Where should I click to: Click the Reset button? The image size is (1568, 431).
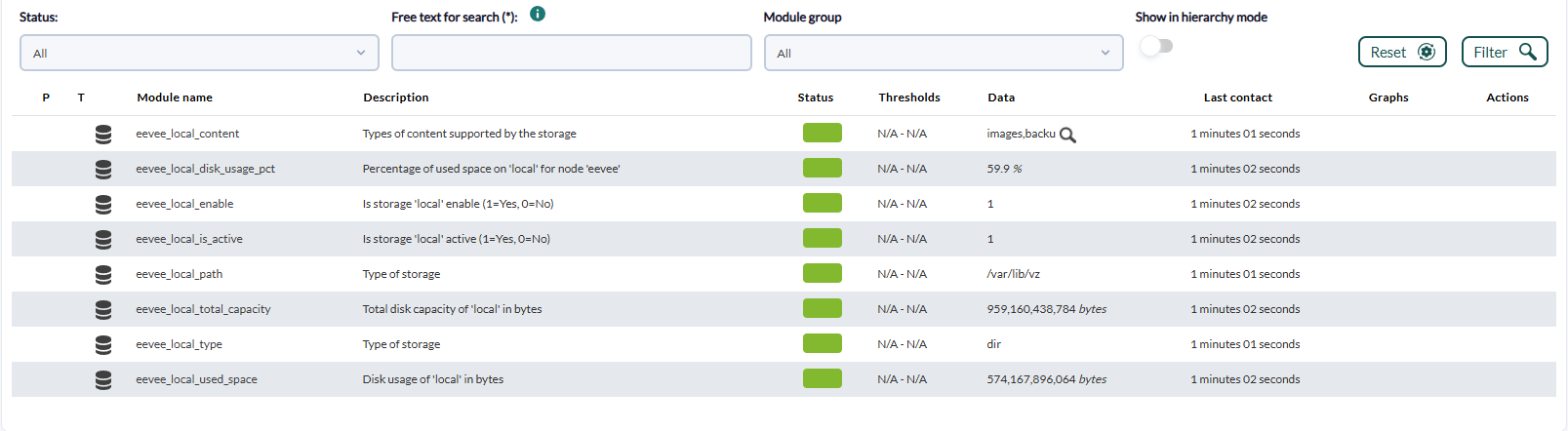(x=1402, y=52)
